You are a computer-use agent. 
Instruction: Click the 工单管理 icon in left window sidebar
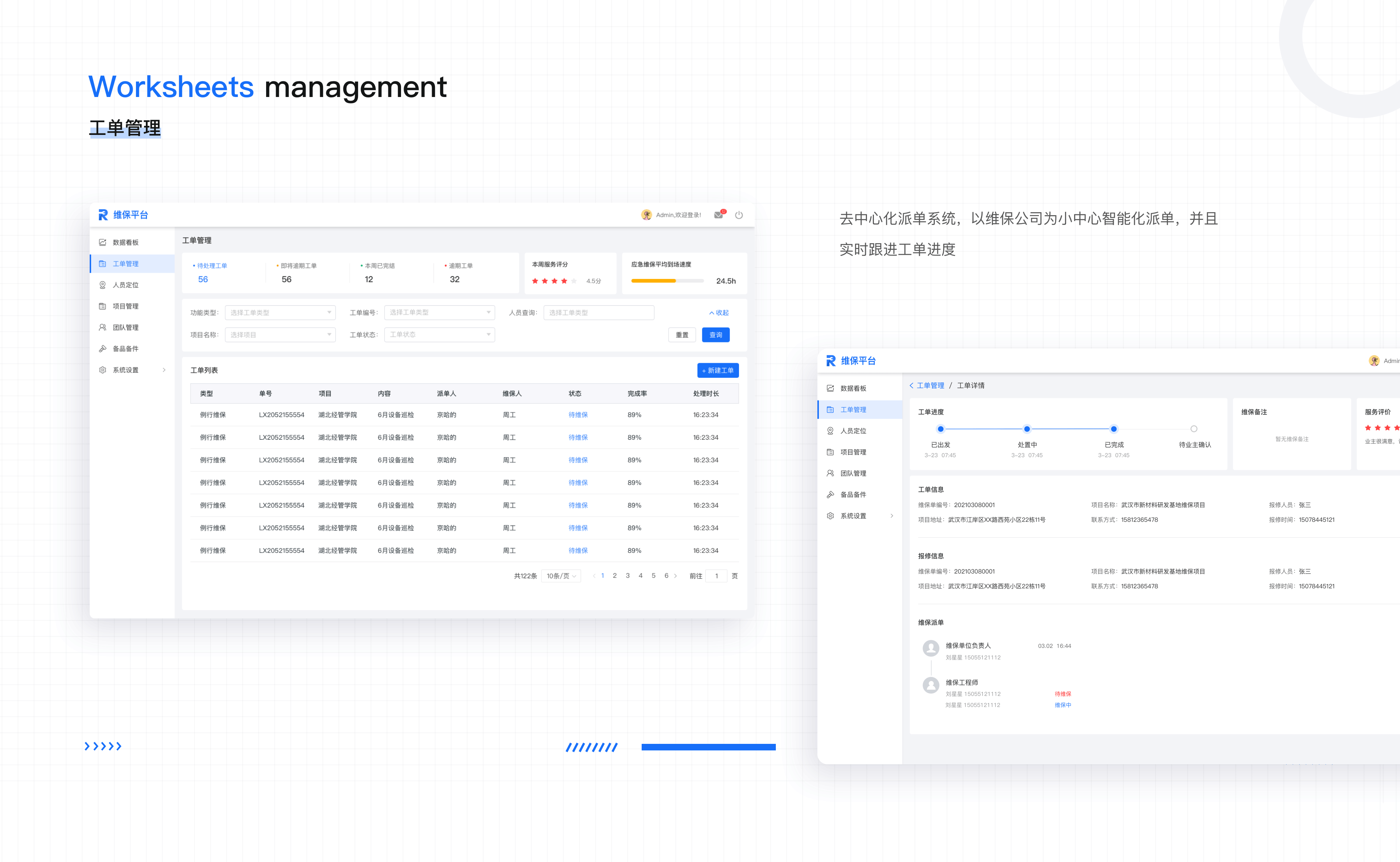[x=102, y=263]
